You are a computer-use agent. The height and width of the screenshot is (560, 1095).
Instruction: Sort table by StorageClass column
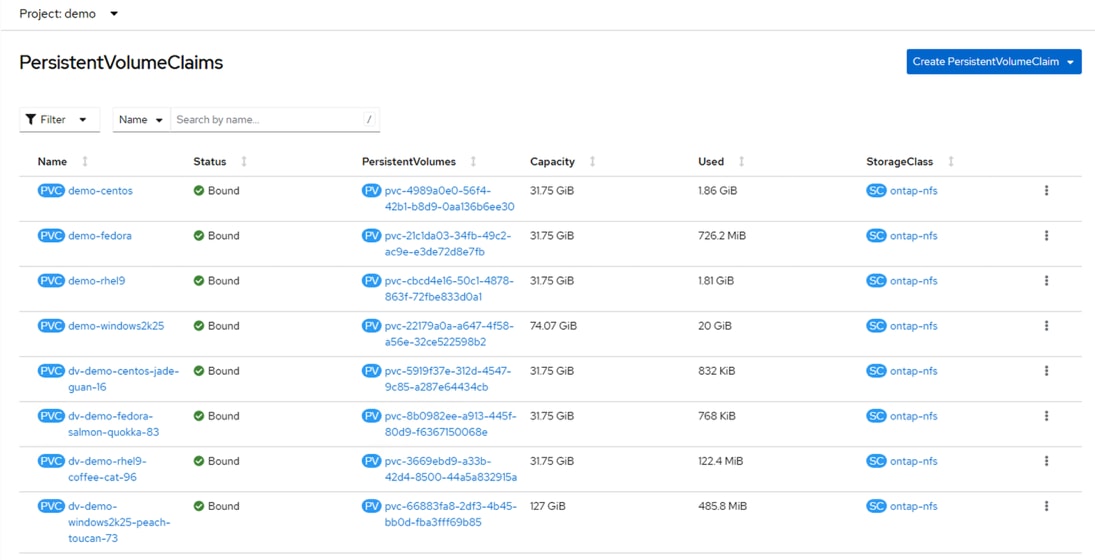899,161
